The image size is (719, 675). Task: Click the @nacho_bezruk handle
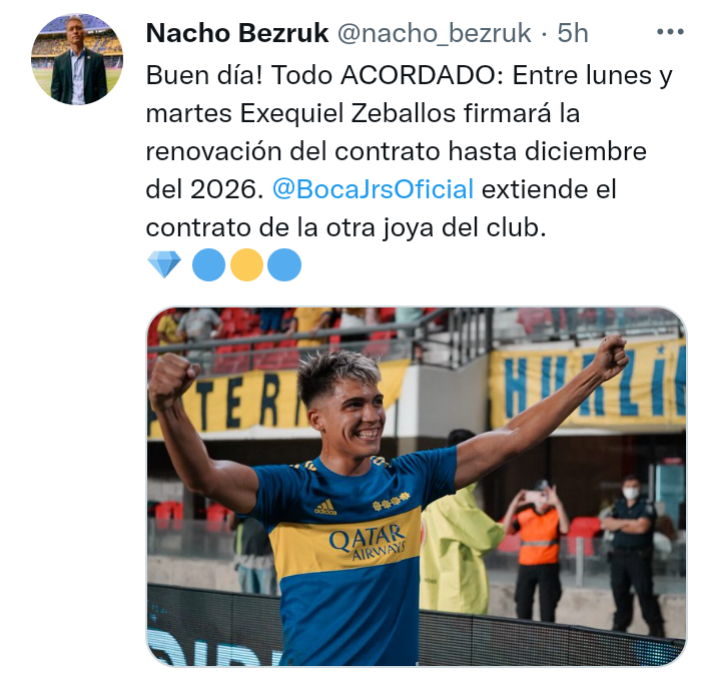click(434, 33)
